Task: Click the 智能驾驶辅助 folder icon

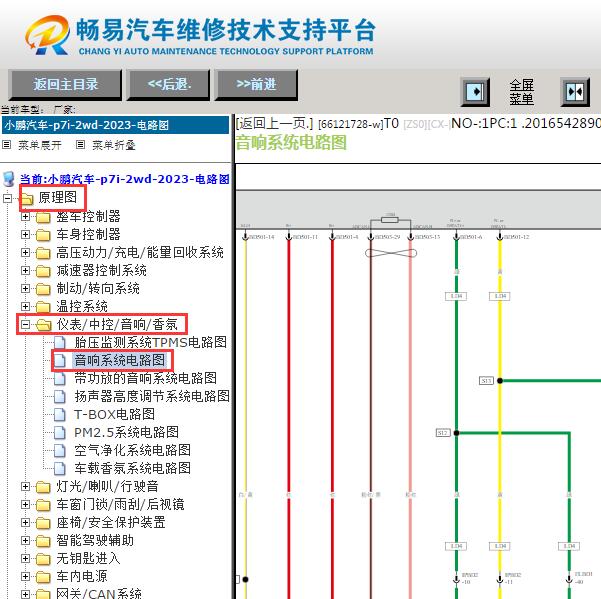Action: [43, 541]
